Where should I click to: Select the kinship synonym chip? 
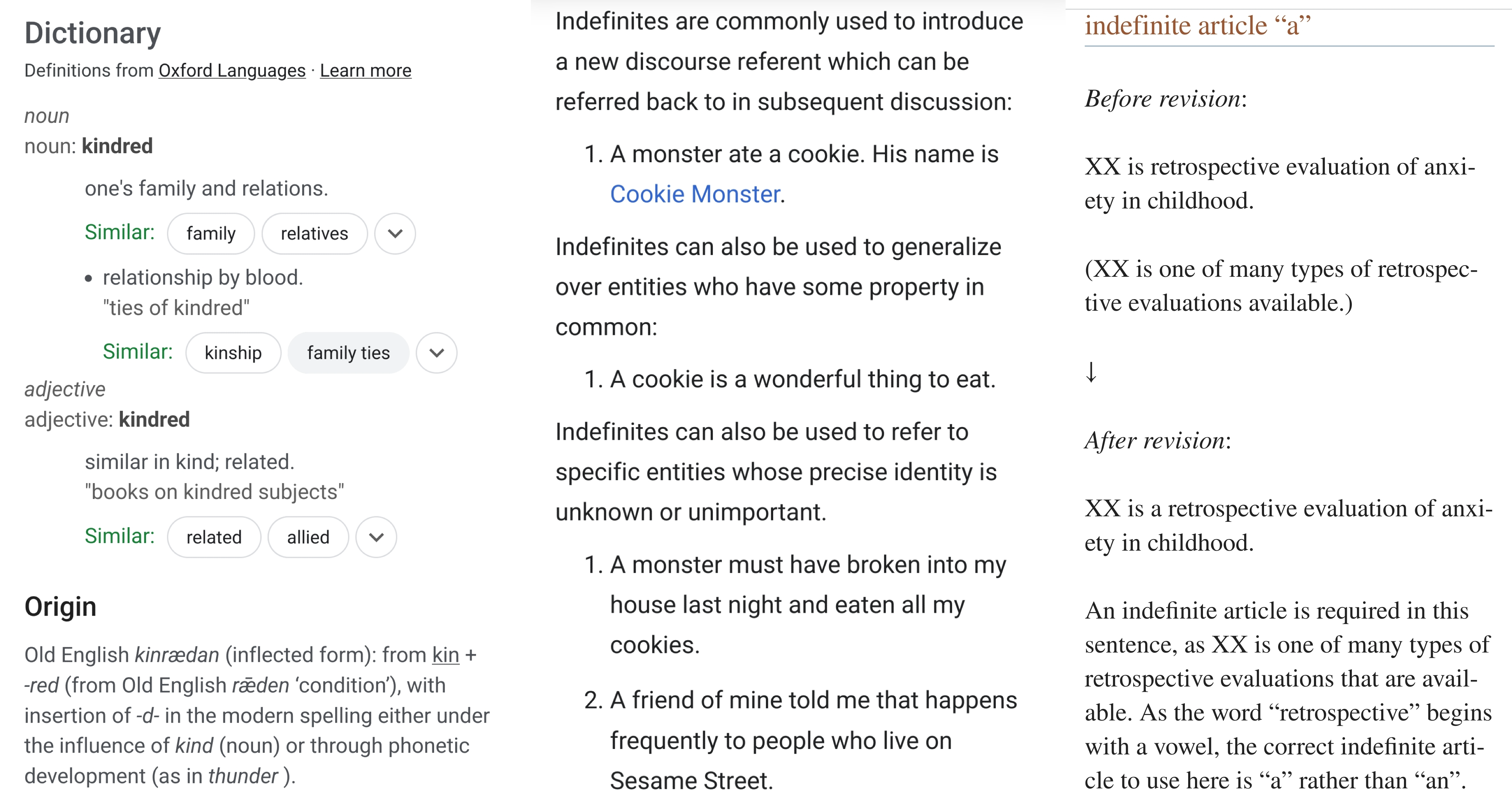(x=233, y=353)
